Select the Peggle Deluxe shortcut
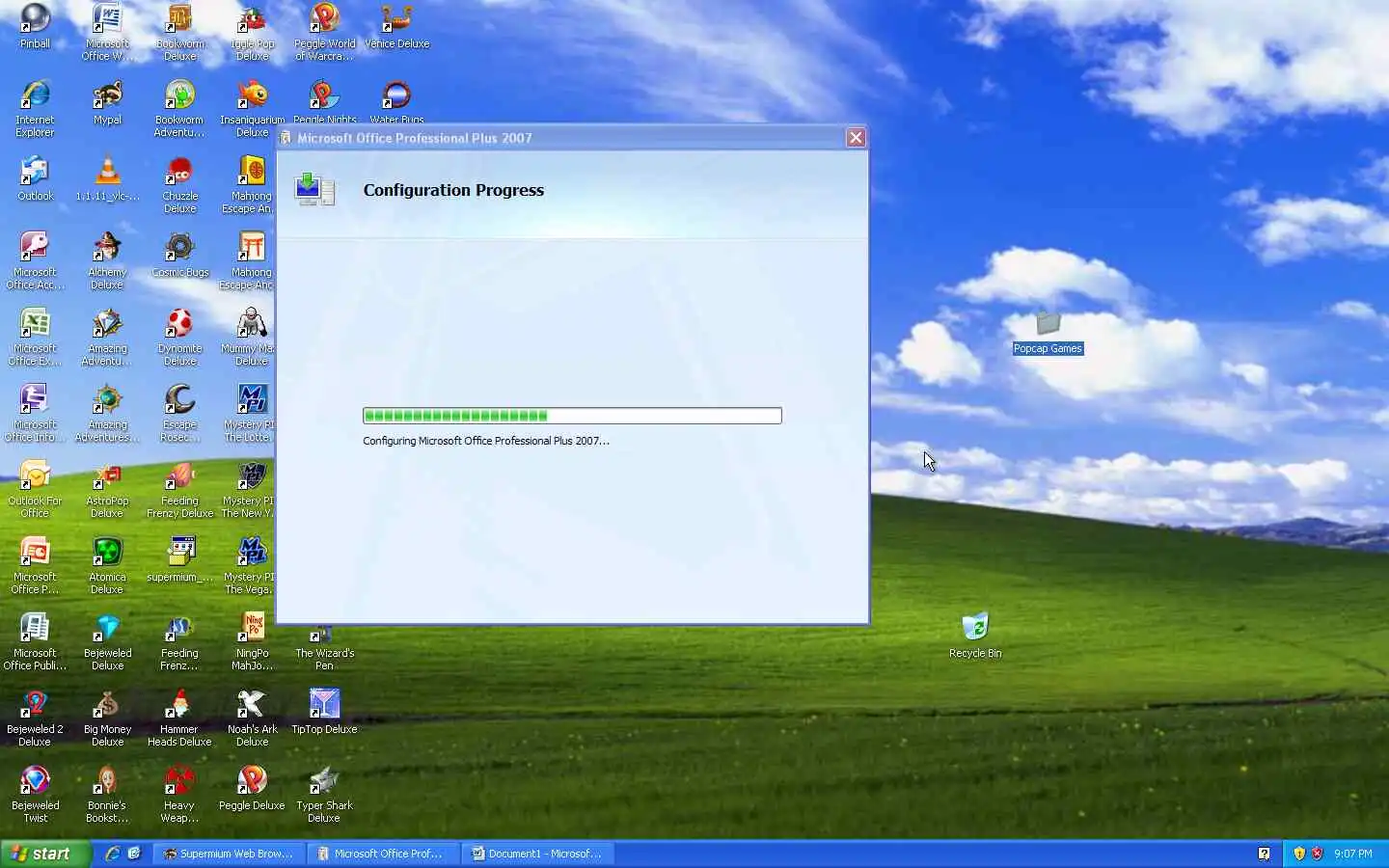 click(252, 789)
